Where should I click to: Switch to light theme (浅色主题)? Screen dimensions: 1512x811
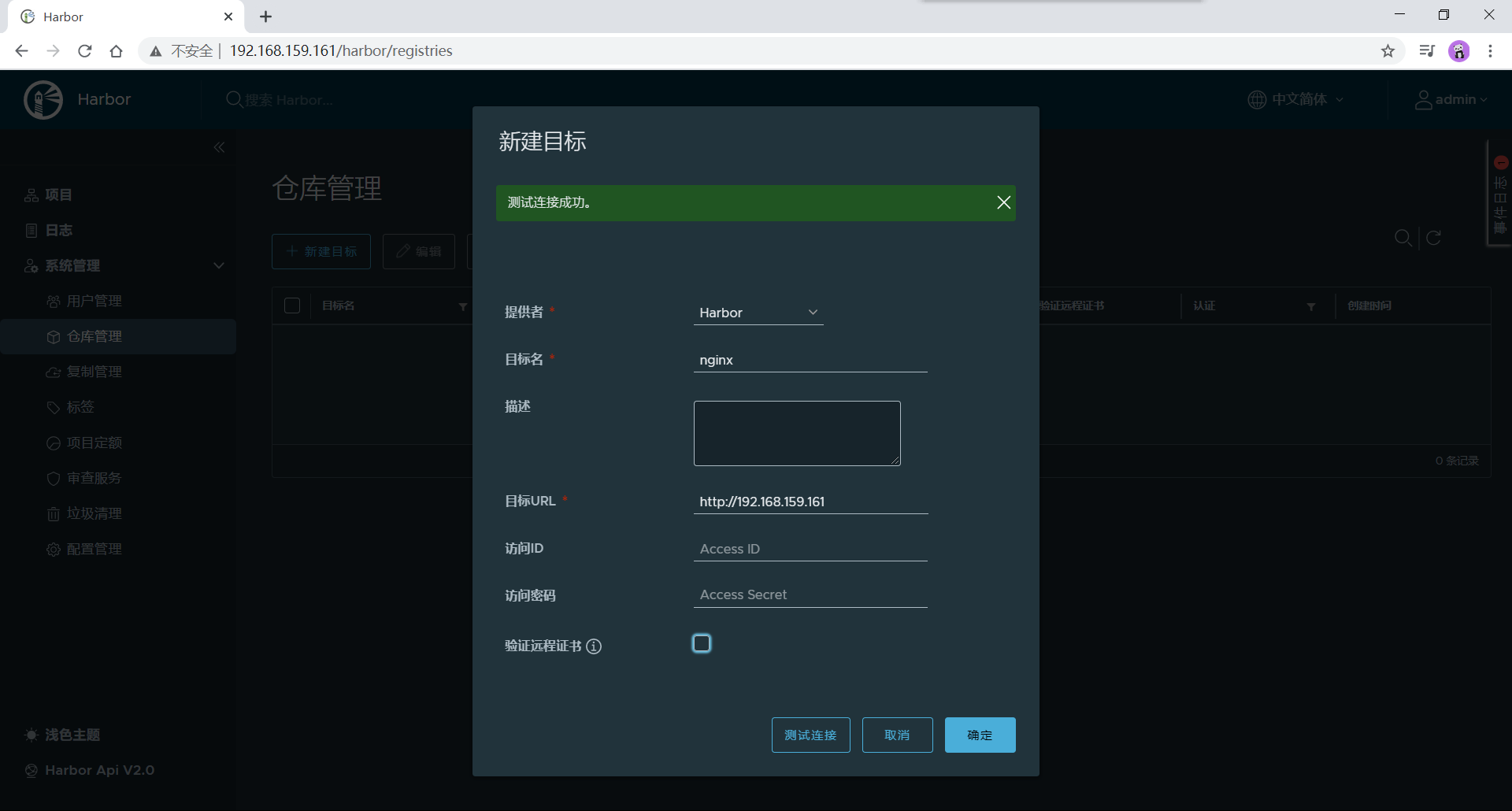coord(63,735)
